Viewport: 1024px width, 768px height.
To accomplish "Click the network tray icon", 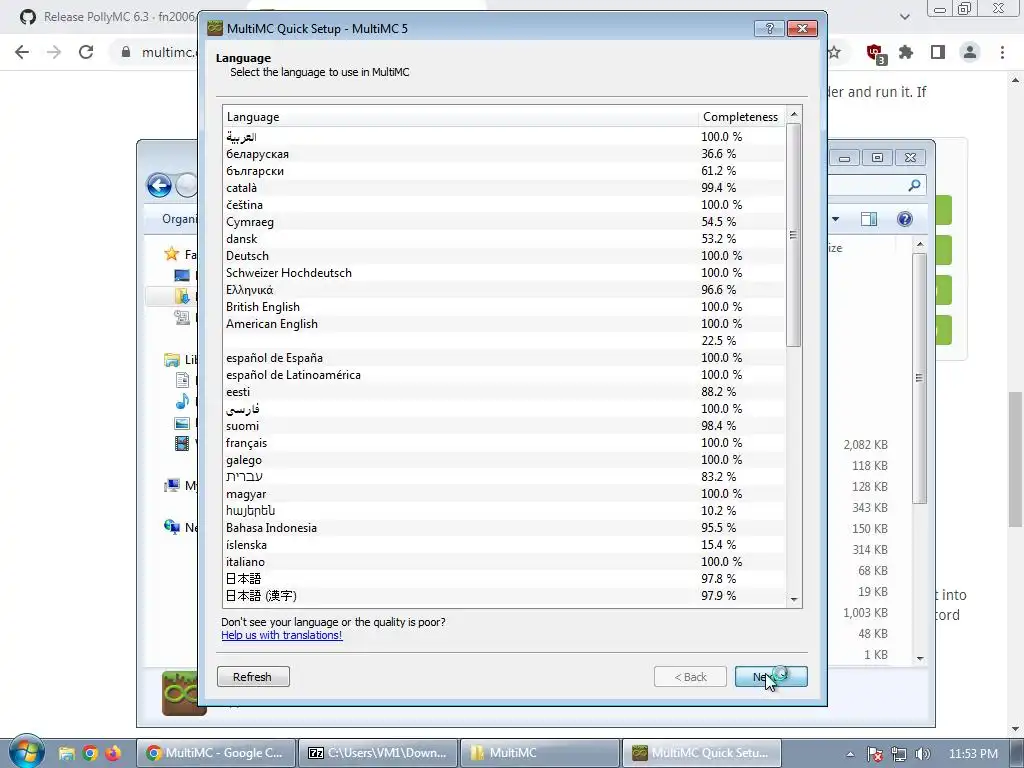I will pos(899,754).
